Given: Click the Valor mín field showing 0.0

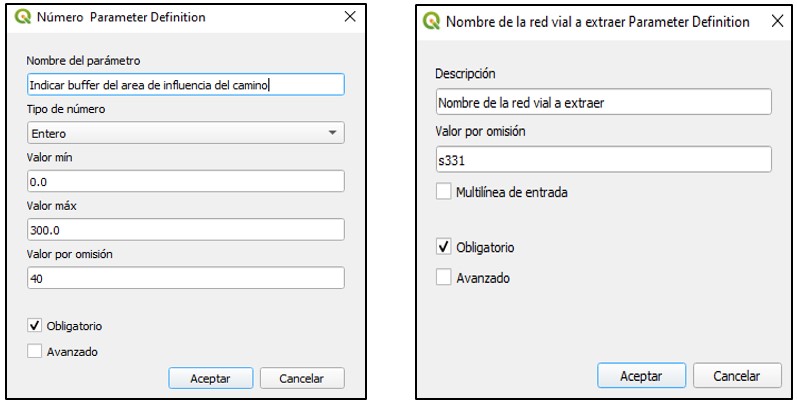Looking at the screenshot, I should tap(186, 181).
